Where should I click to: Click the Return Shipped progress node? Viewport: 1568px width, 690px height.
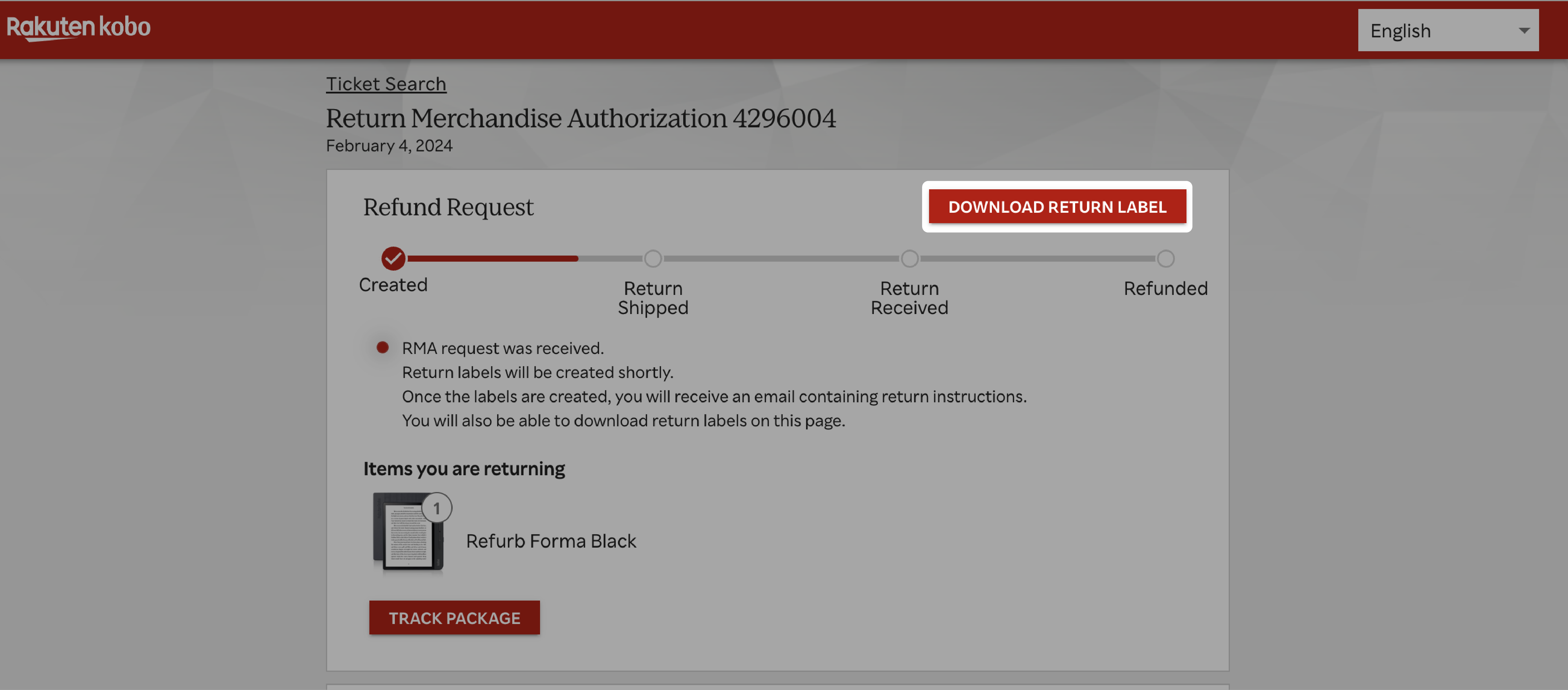[652, 258]
